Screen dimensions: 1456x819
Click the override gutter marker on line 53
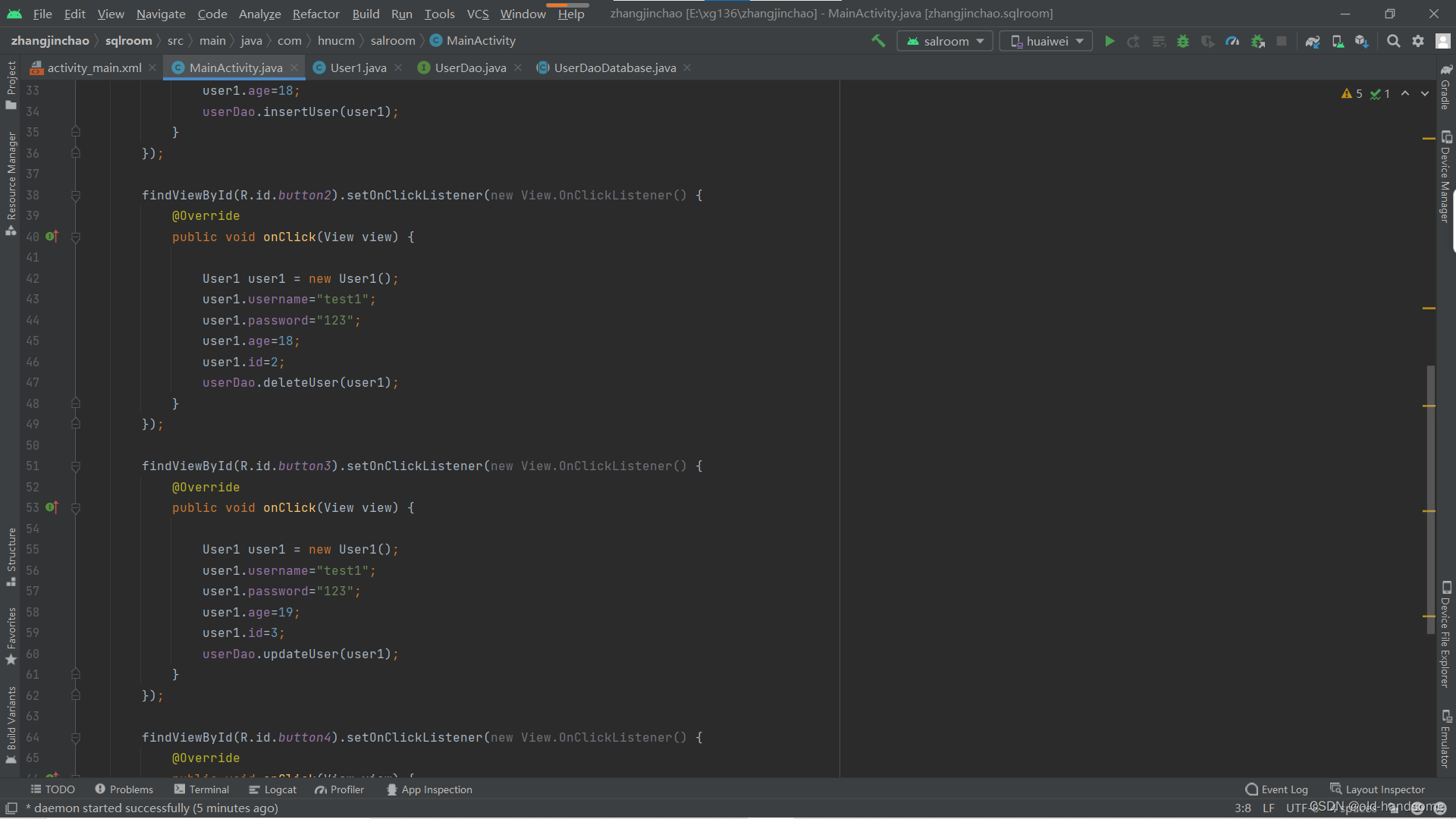pos(52,507)
